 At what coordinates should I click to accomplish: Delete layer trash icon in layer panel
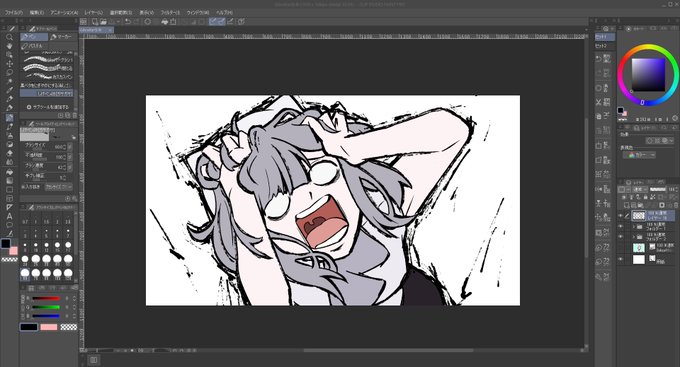coord(677,205)
